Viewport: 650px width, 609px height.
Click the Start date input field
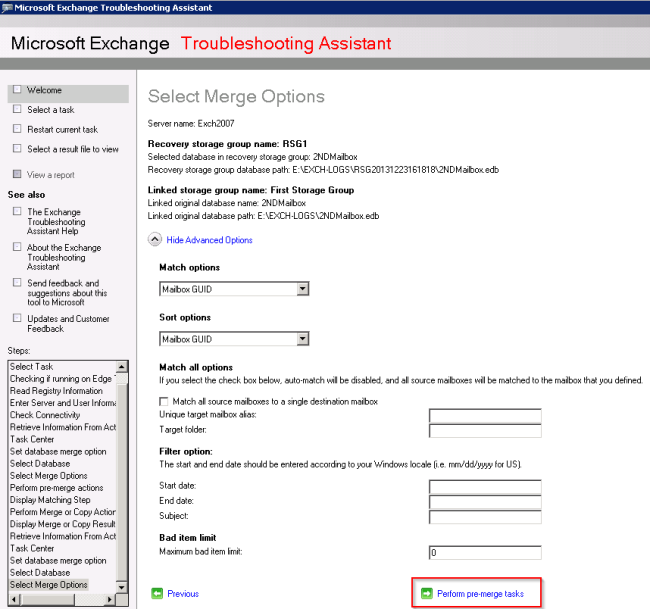click(x=484, y=486)
